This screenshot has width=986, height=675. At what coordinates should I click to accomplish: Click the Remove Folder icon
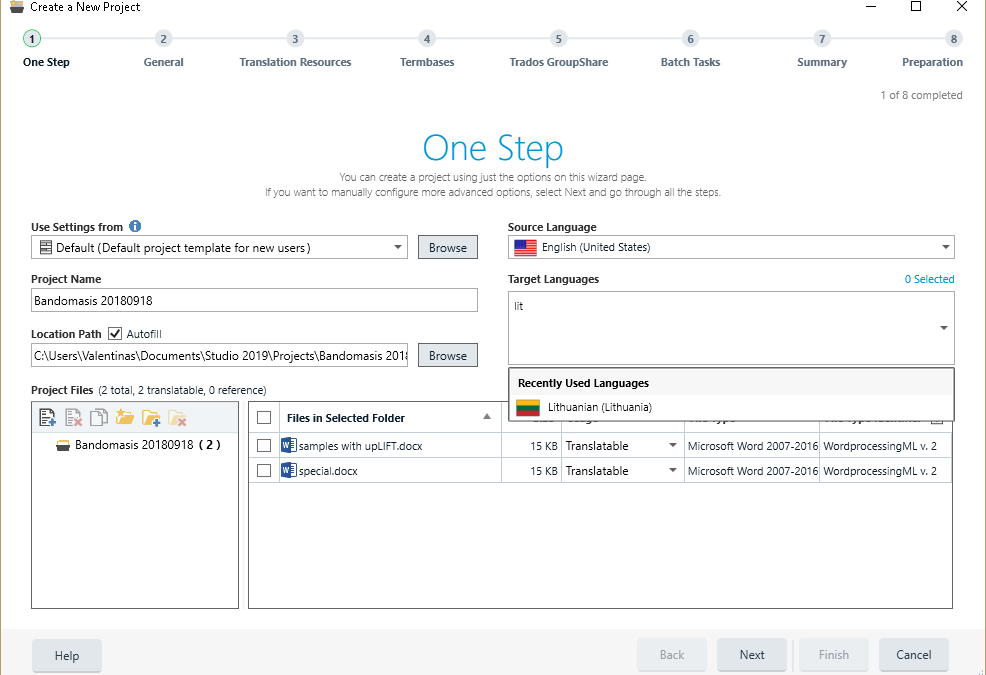[x=177, y=418]
